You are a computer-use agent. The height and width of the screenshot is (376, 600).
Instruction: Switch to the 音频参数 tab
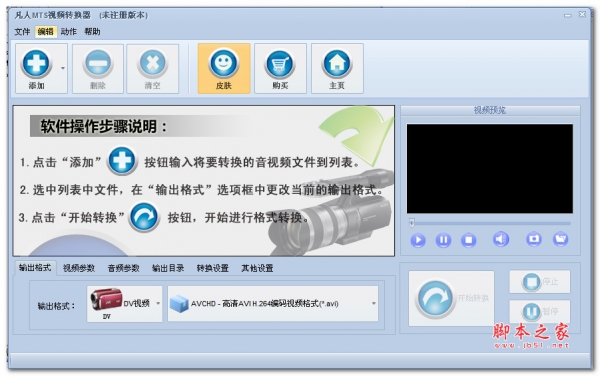[123, 268]
